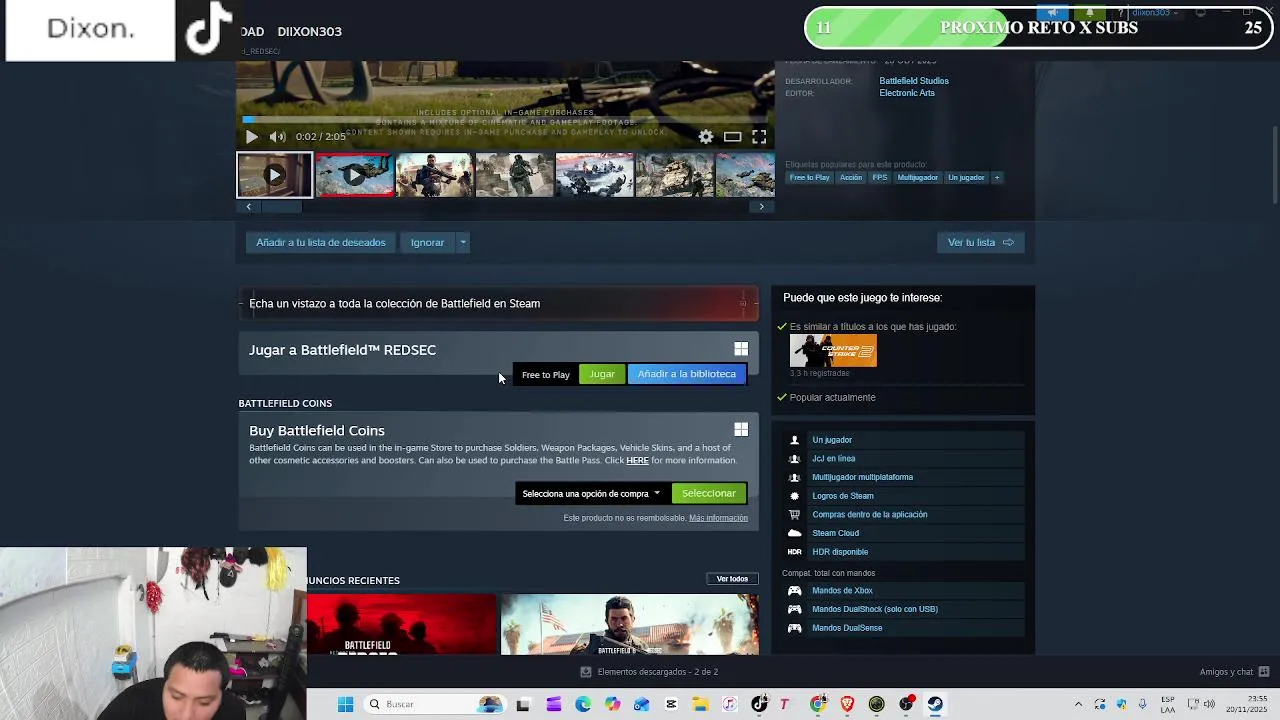1280x720 pixels.
Task: Open Amigos y chat
Action: click(1235, 672)
